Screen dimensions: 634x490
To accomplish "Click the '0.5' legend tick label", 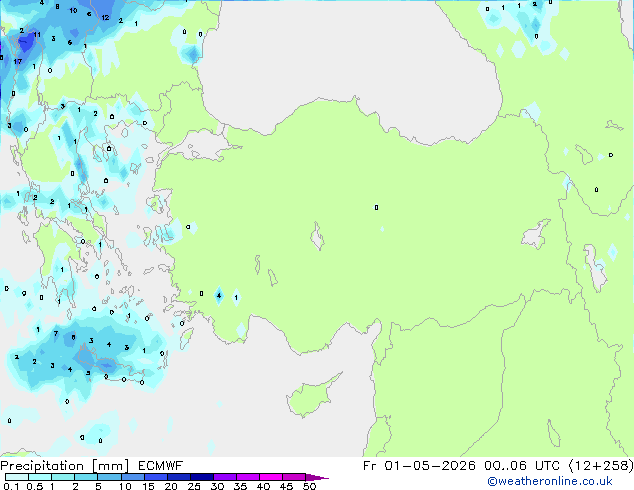I will click(x=35, y=486).
